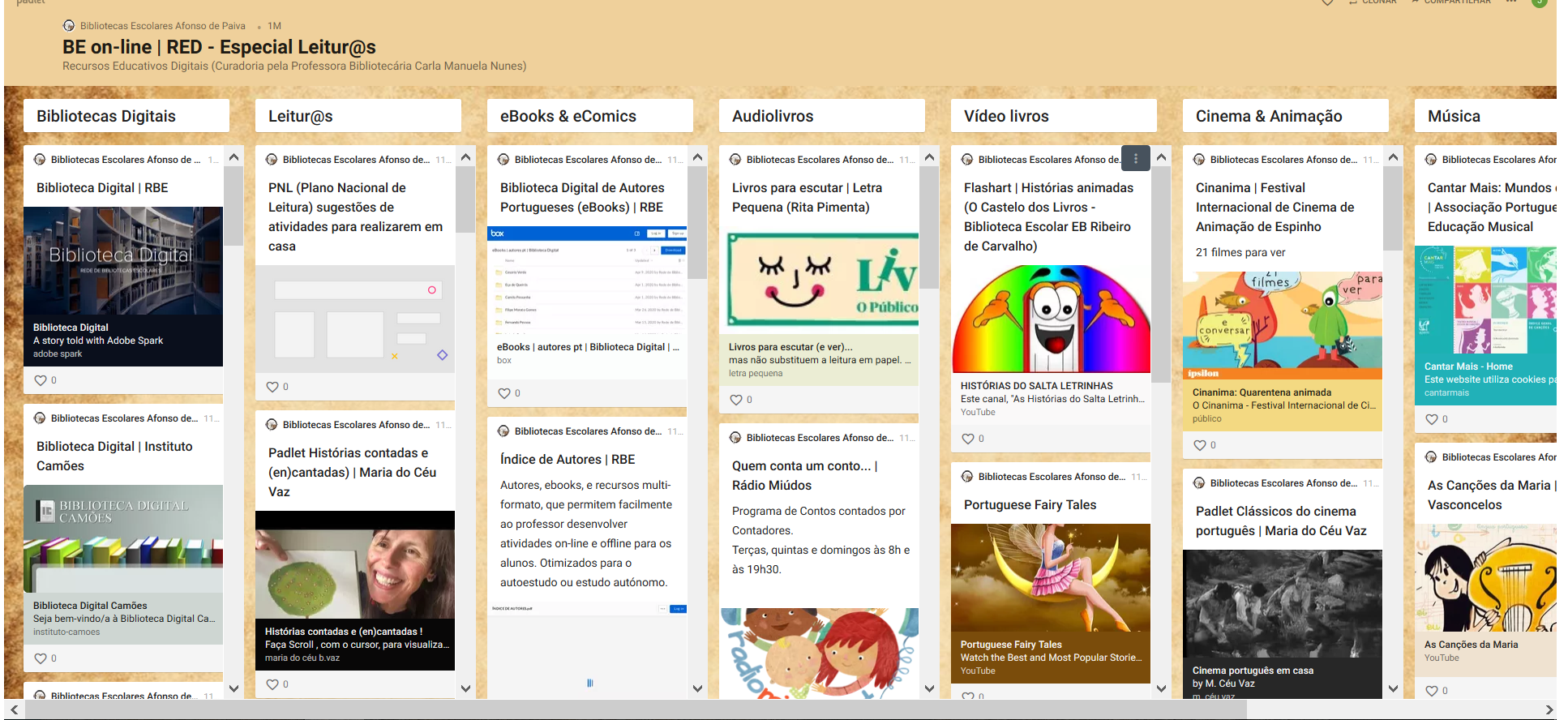The height and width of the screenshot is (720, 1568).
Task: Like the Cinanima Festival post
Action: click(x=1200, y=445)
